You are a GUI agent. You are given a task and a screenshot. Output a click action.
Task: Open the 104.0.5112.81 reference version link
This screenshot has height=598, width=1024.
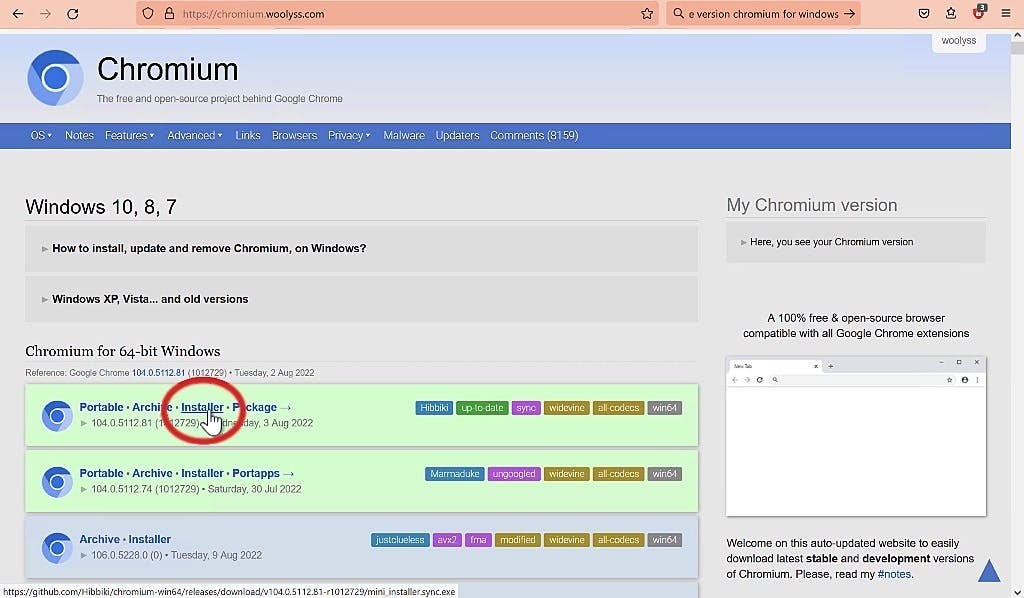click(158, 373)
